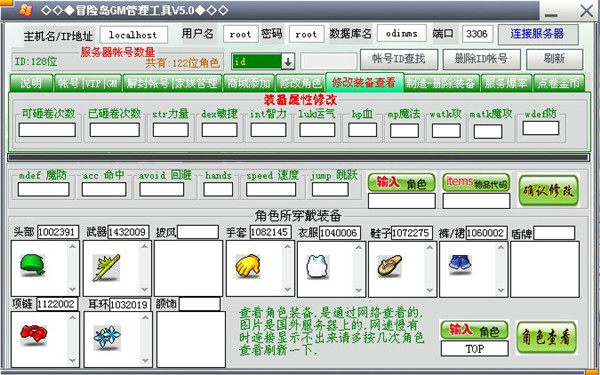
Task: Open the id search field dropdown
Action: tap(288, 61)
